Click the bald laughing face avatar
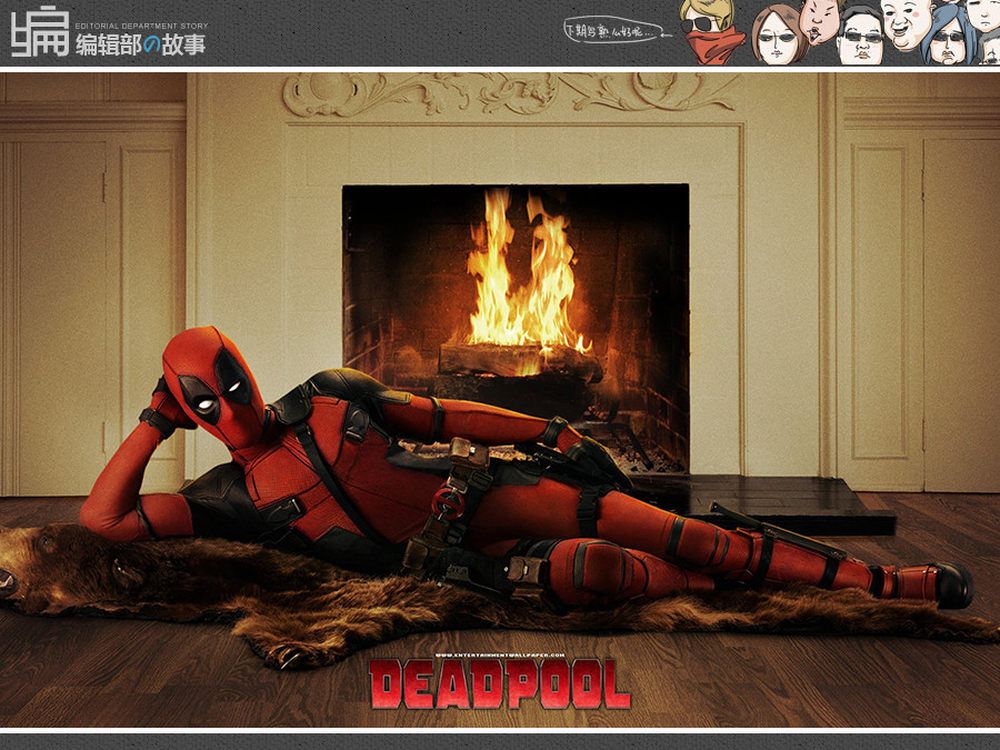The height and width of the screenshot is (750, 1000). pyautogui.click(x=906, y=24)
